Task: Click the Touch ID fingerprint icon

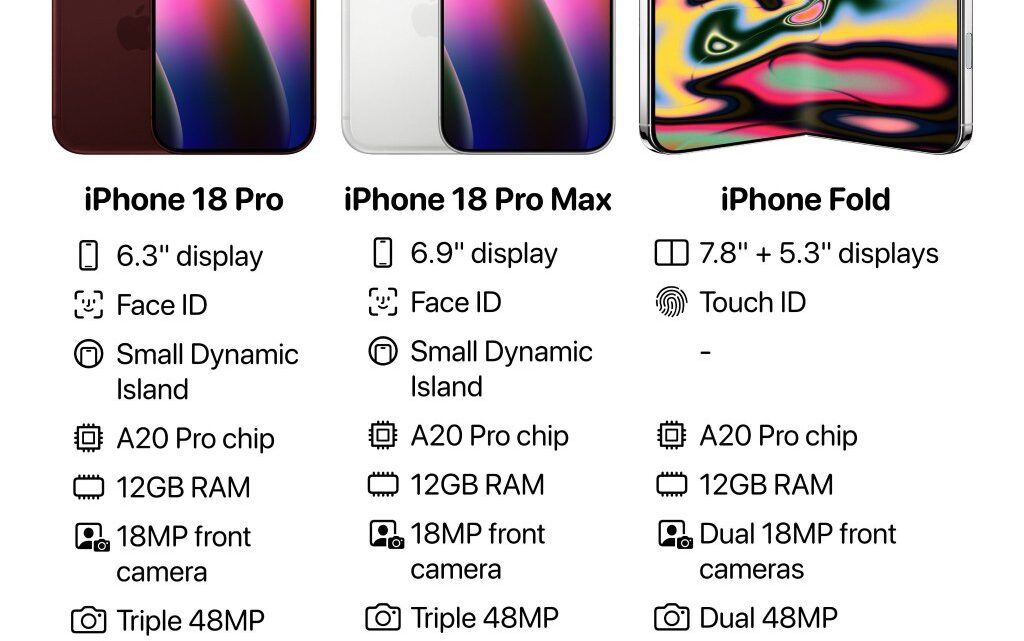Action: tap(671, 302)
